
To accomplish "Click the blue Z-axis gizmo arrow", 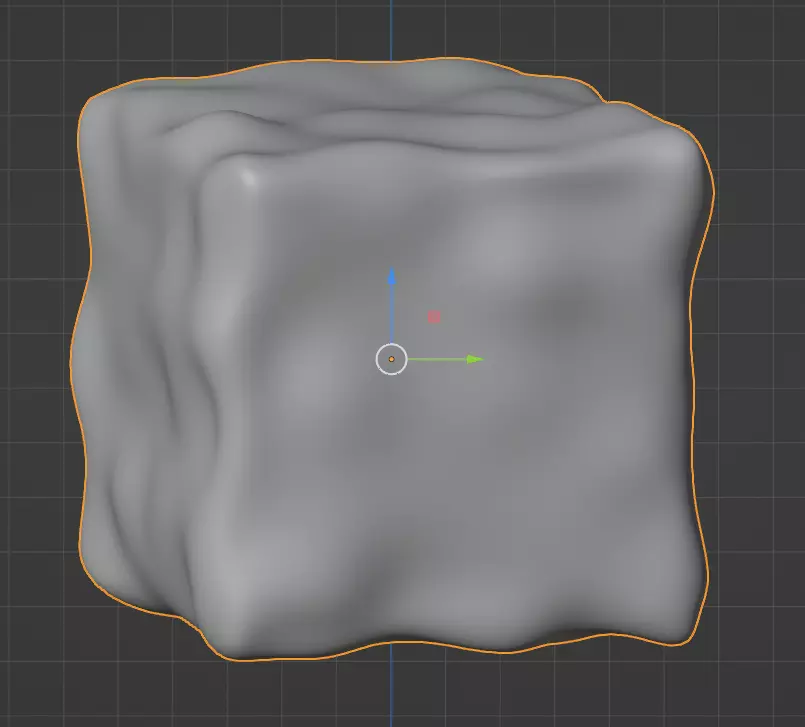I will pyautogui.click(x=392, y=303).
